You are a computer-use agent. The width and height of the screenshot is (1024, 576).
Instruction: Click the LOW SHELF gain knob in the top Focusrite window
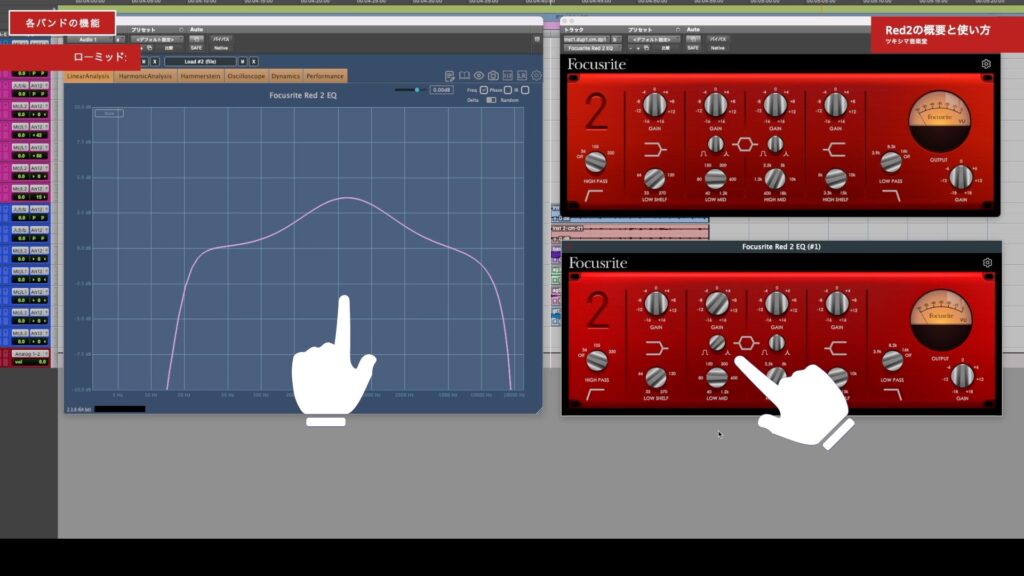[654, 104]
